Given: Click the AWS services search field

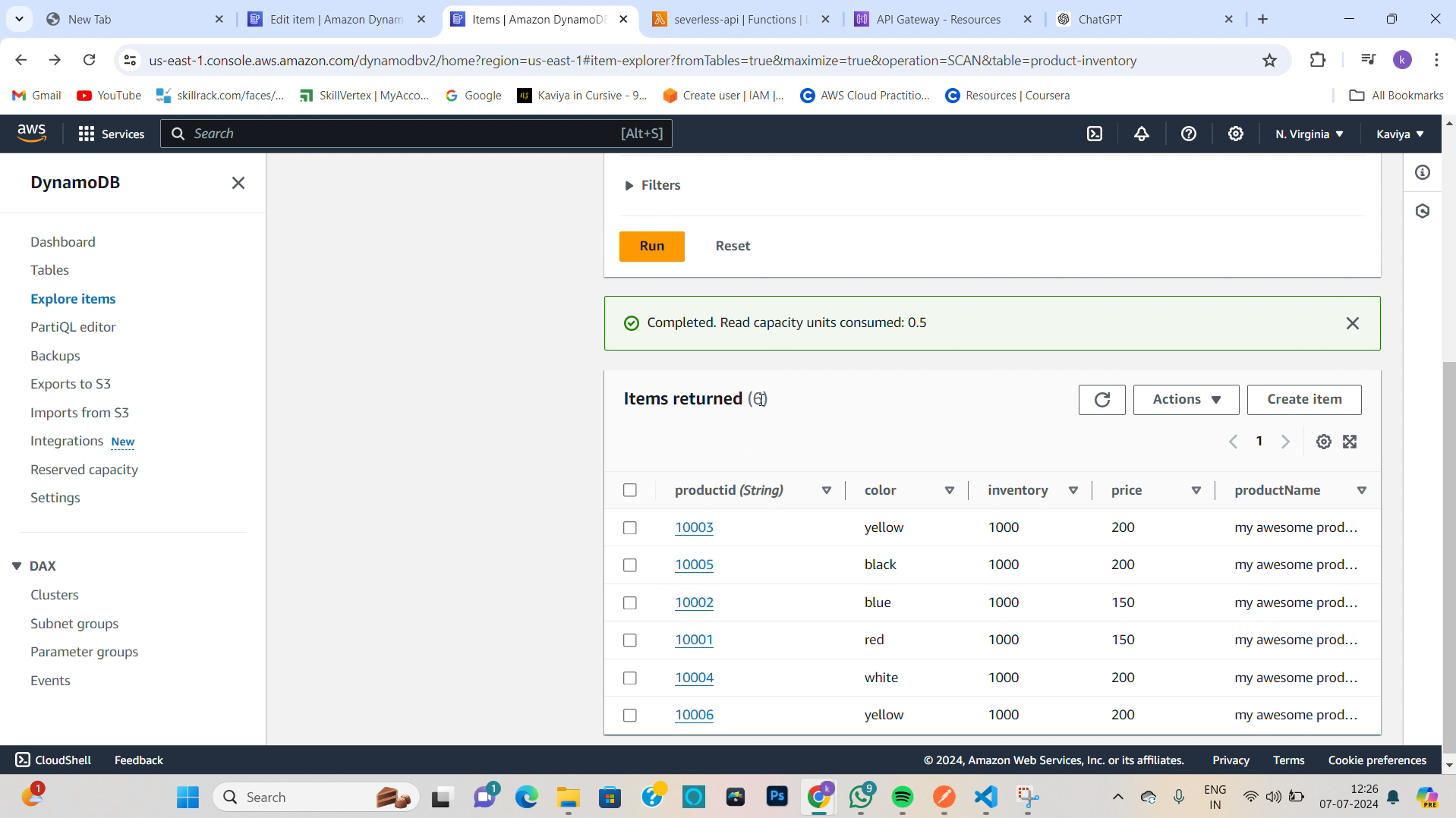Looking at the screenshot, I should pos(416,134).
